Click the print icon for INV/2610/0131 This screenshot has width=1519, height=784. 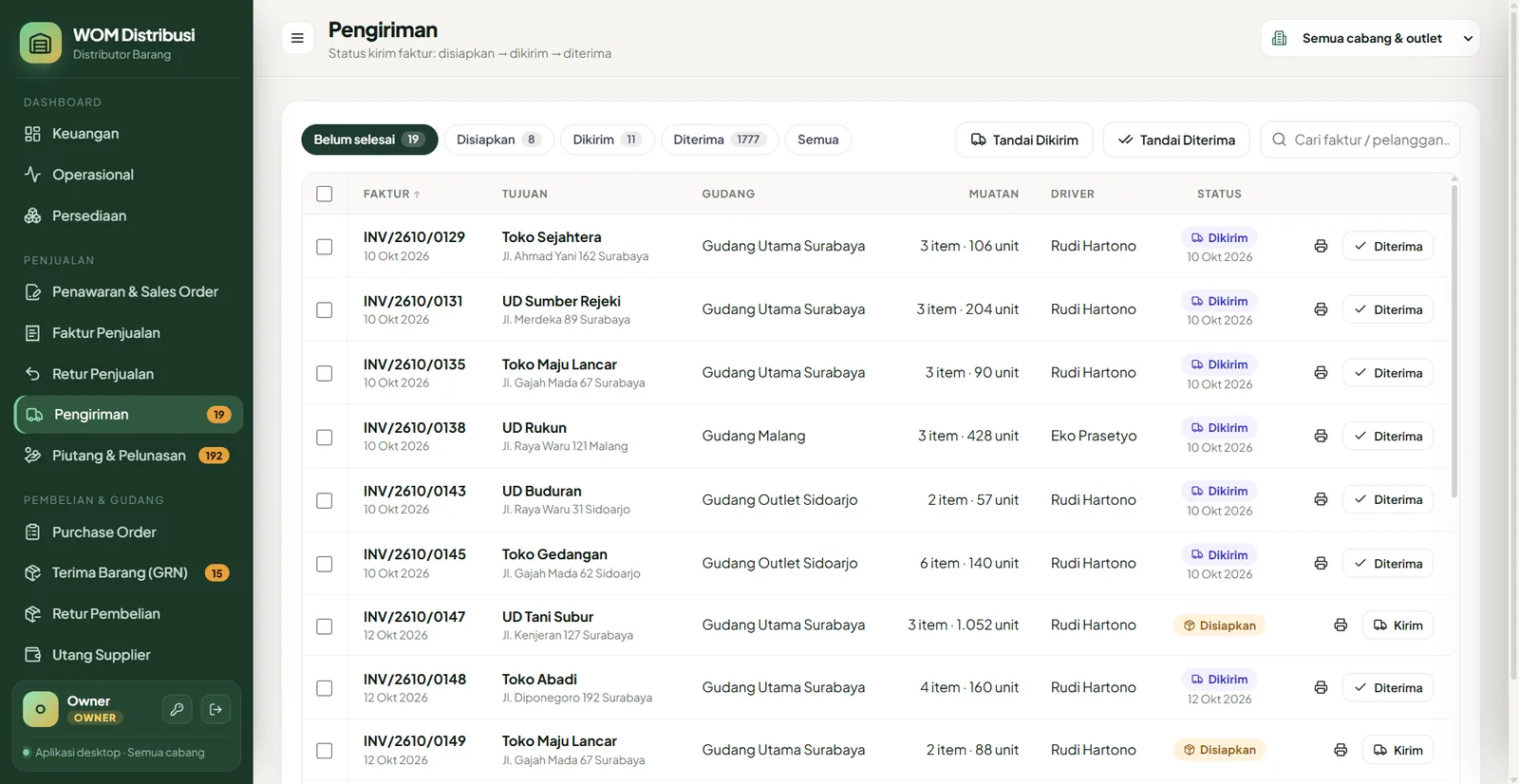[1321, 309]
